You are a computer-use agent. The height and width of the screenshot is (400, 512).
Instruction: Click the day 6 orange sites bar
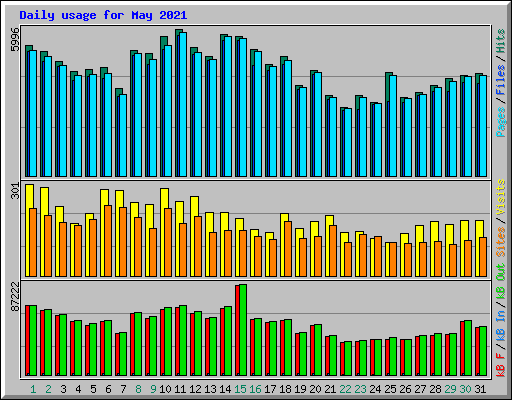(x=108, y=241)
